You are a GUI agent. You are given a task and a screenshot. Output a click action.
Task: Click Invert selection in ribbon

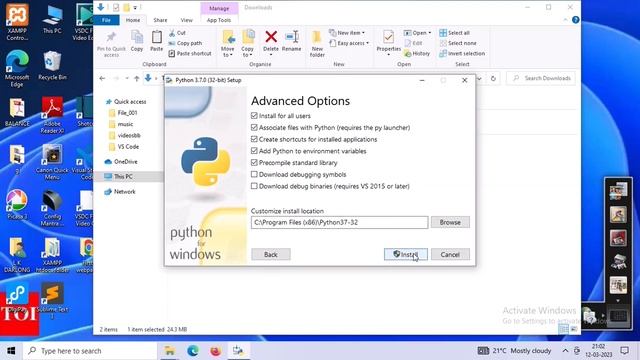pyautogui.click(x=462, y=53)
